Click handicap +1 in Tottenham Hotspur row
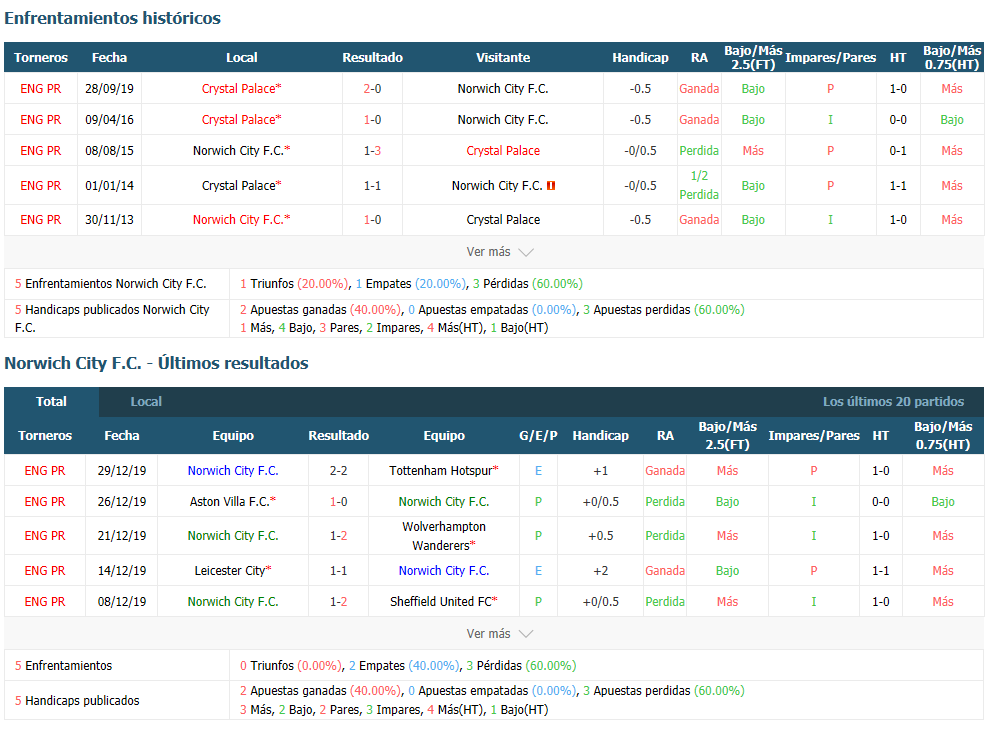The height and width of the screenshot is (730, 992). [600, 471]
